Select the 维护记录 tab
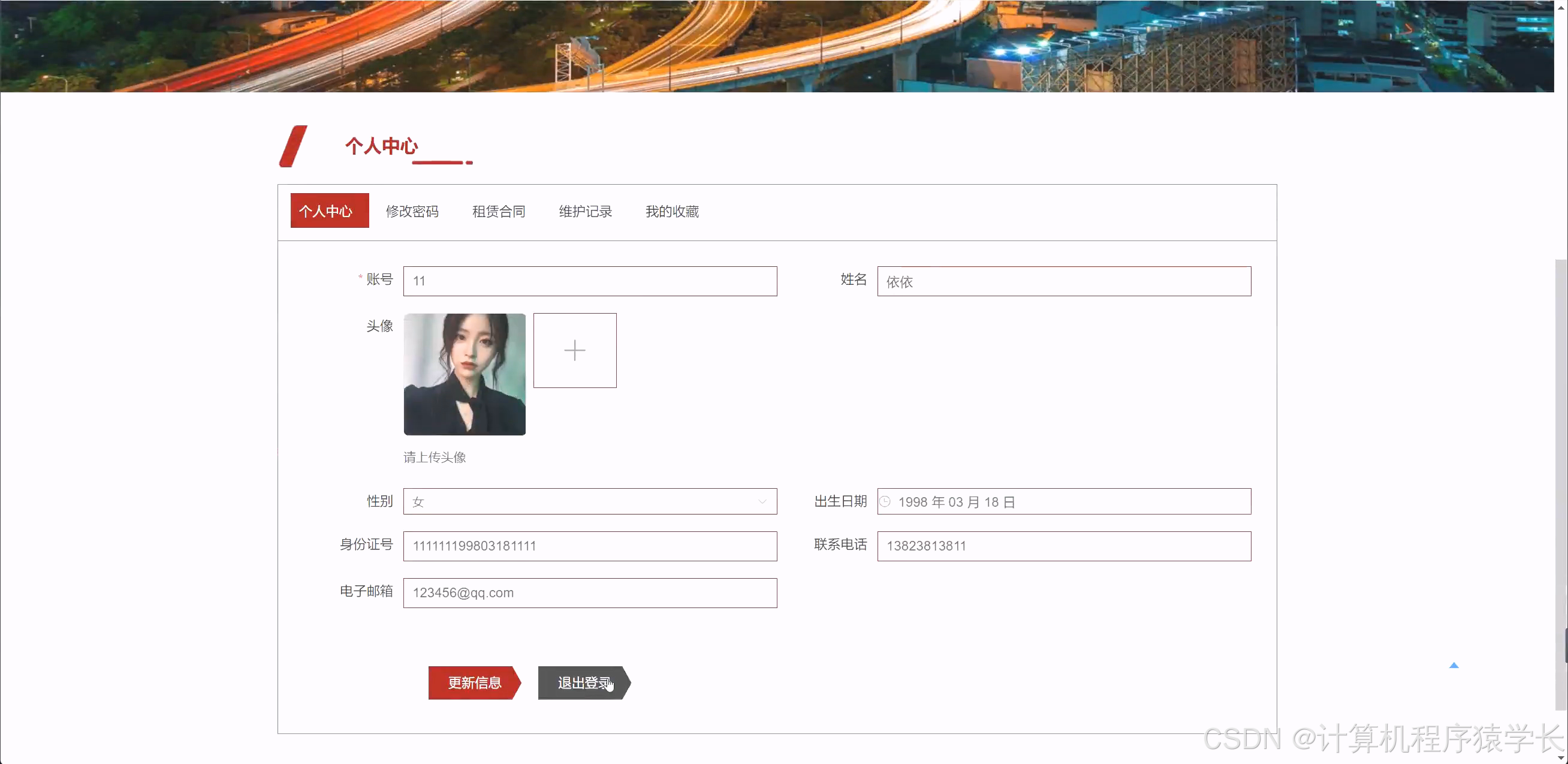This screenshot has width=1568, height=764. point(585,210)
